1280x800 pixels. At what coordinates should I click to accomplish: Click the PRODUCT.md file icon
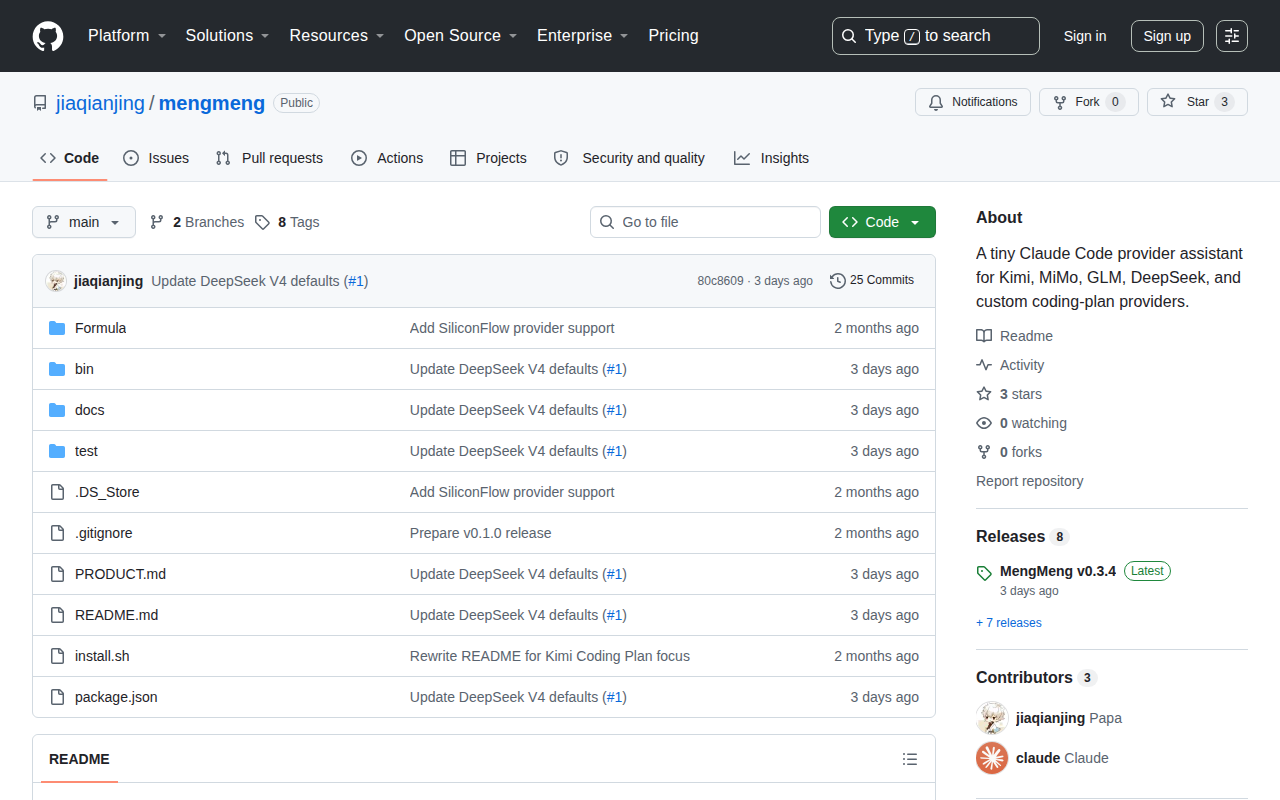(x=57, y=574)
